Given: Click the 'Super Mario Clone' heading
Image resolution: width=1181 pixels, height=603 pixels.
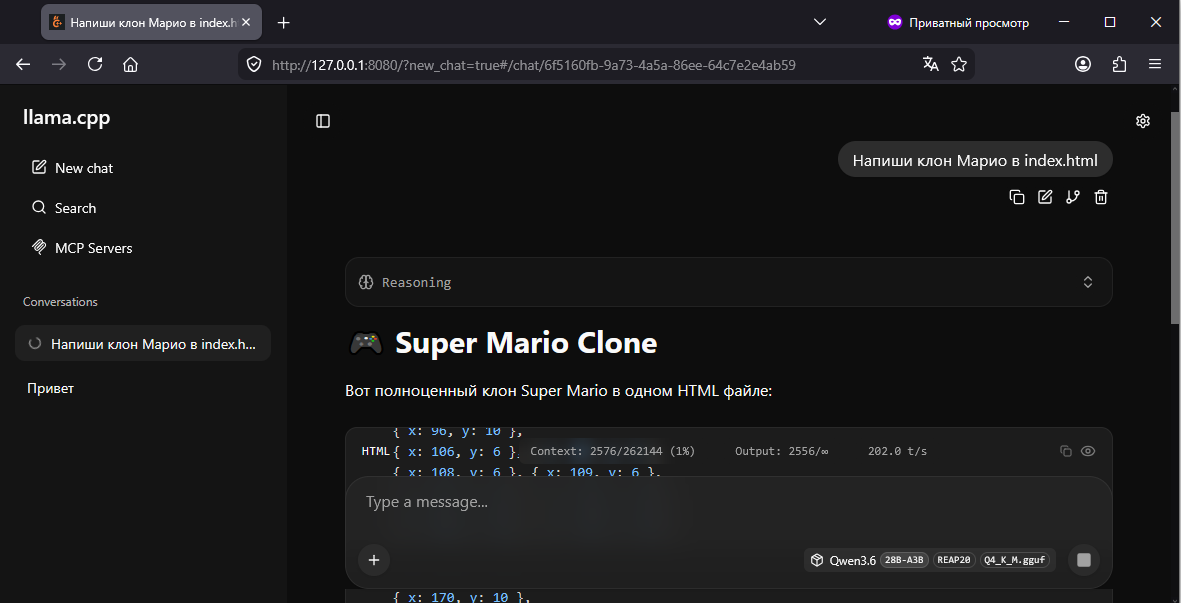Looking at the screenshot, I should tap(526, 343).
